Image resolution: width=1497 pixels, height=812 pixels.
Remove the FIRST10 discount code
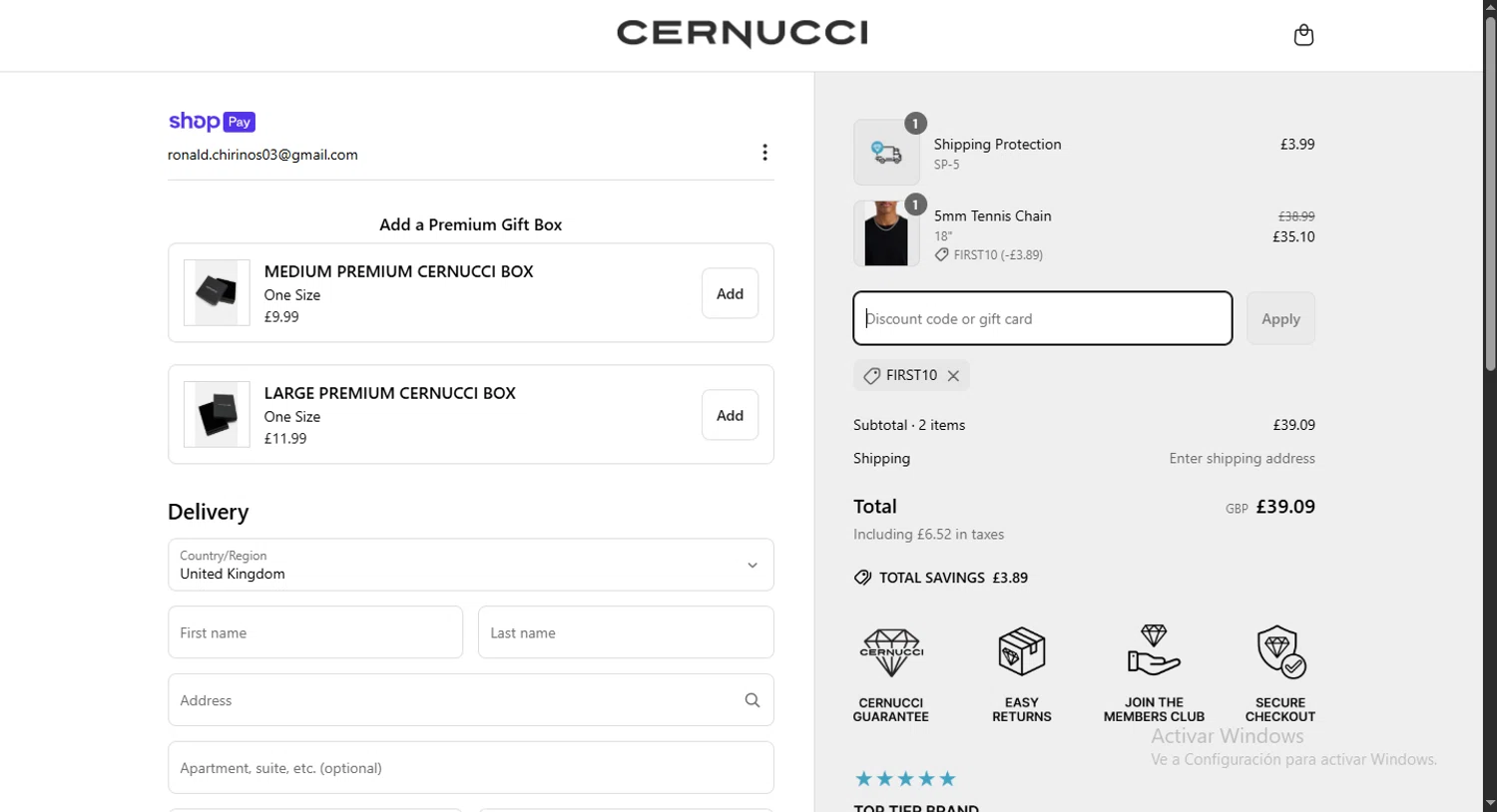953,376
